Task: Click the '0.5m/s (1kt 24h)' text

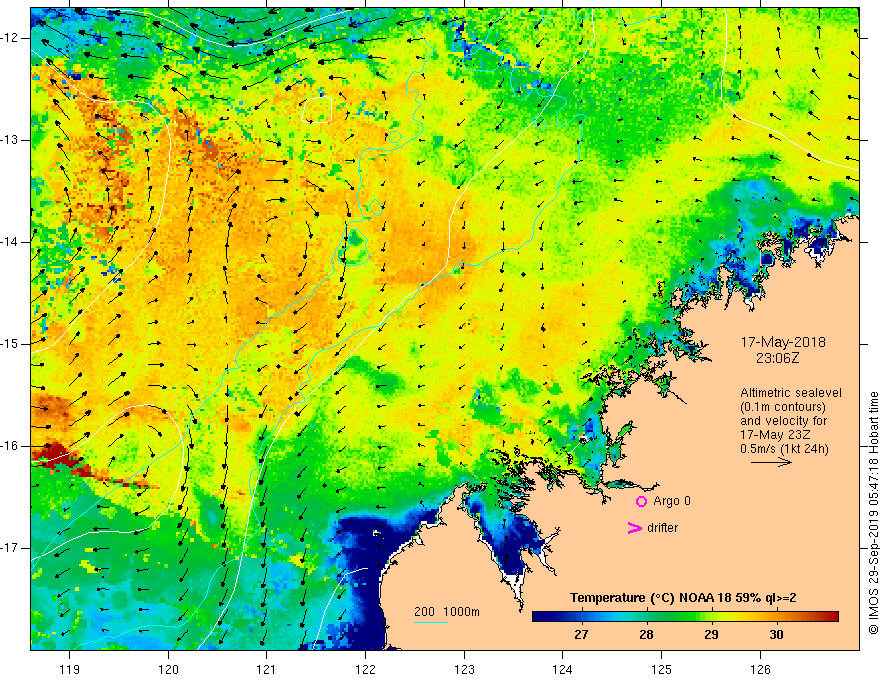Action: coord(784,449)
